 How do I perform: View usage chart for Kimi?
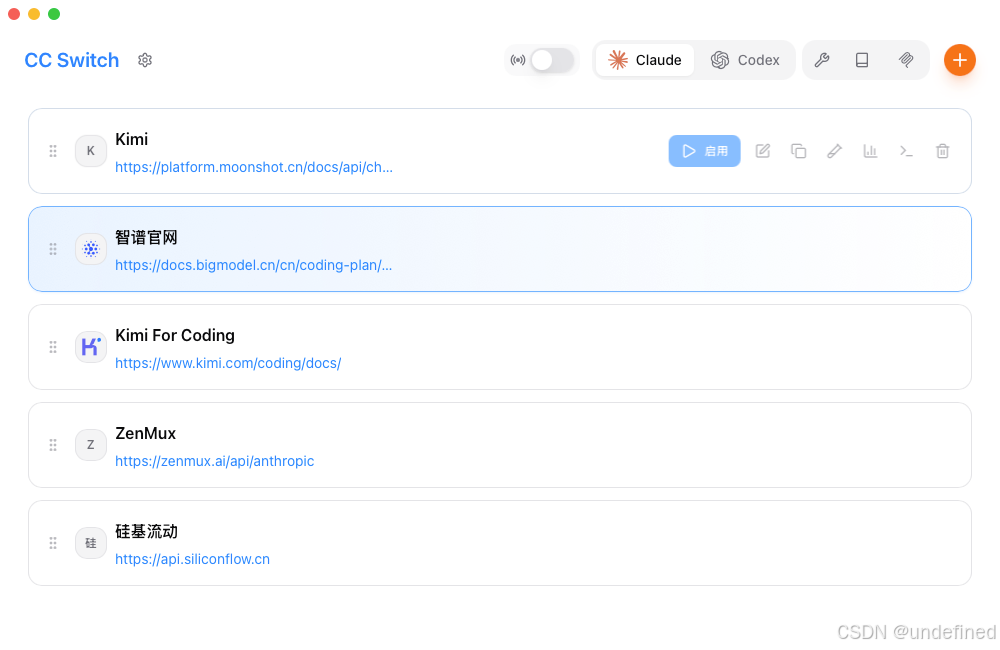point(871,151)
